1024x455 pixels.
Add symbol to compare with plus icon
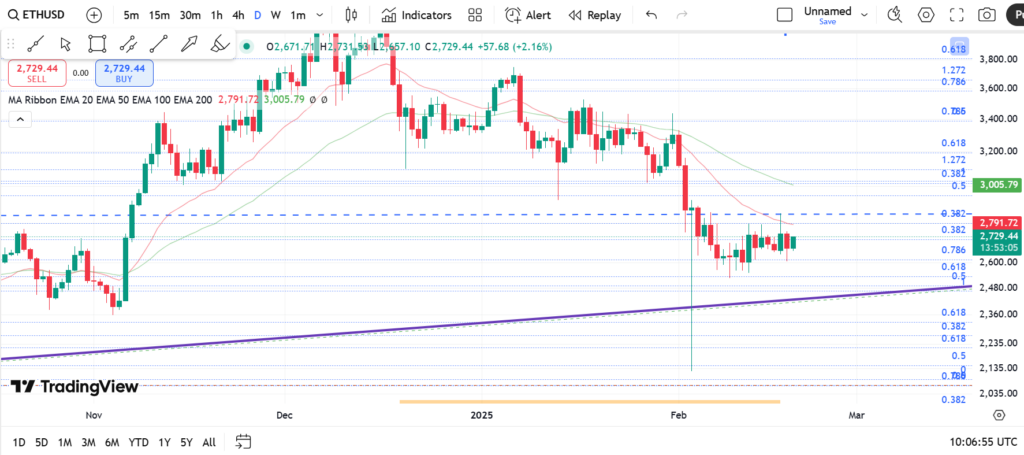93,15
